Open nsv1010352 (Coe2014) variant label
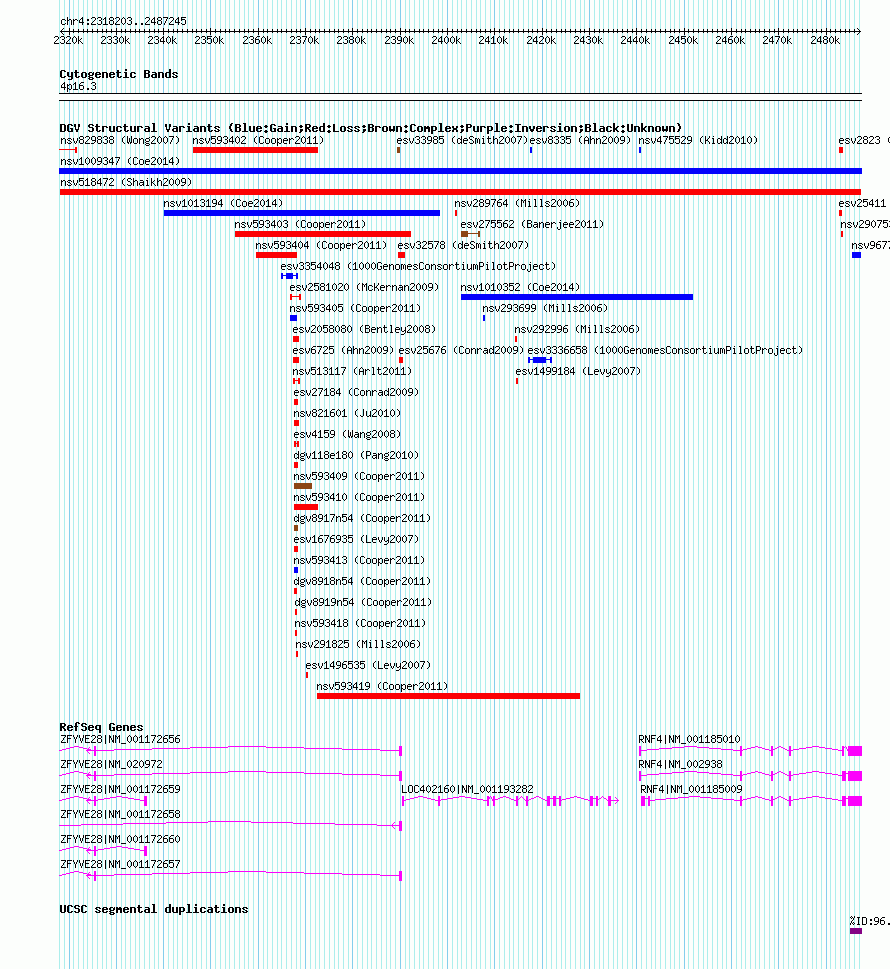This screenshot has width=890, height=969. click(x=520, y=287)
